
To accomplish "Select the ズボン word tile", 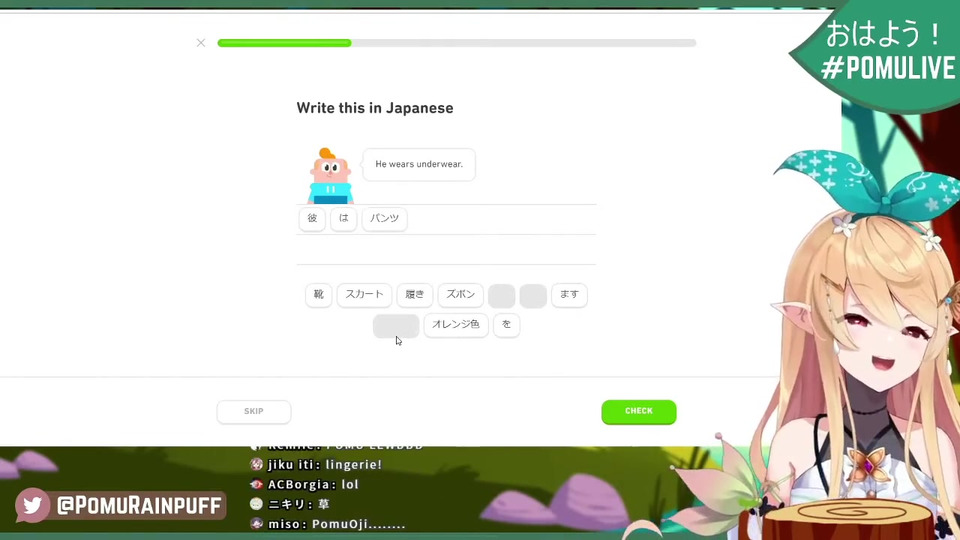I will click(460, 295).
